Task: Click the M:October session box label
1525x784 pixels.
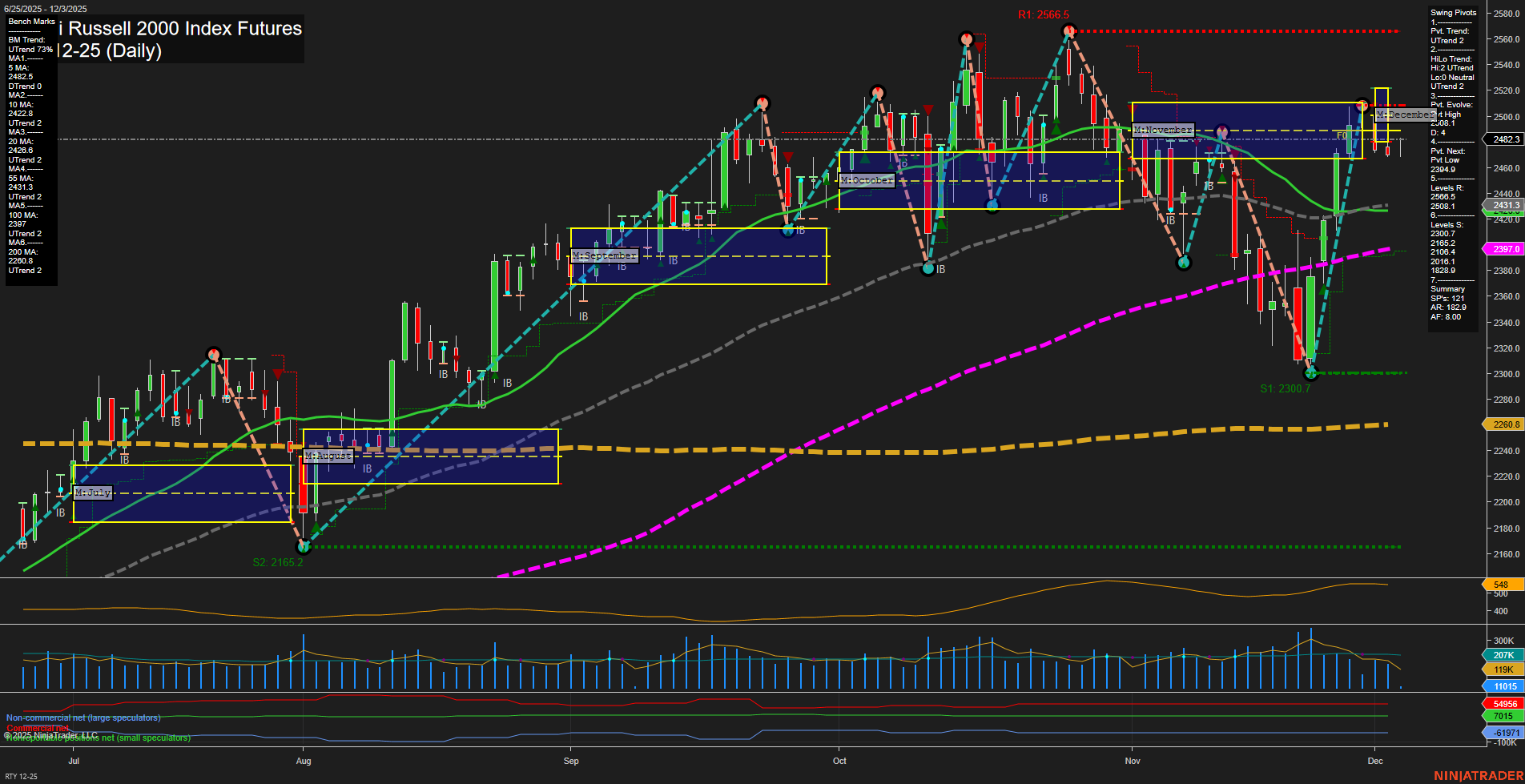Action: click(x=867, y=180)
